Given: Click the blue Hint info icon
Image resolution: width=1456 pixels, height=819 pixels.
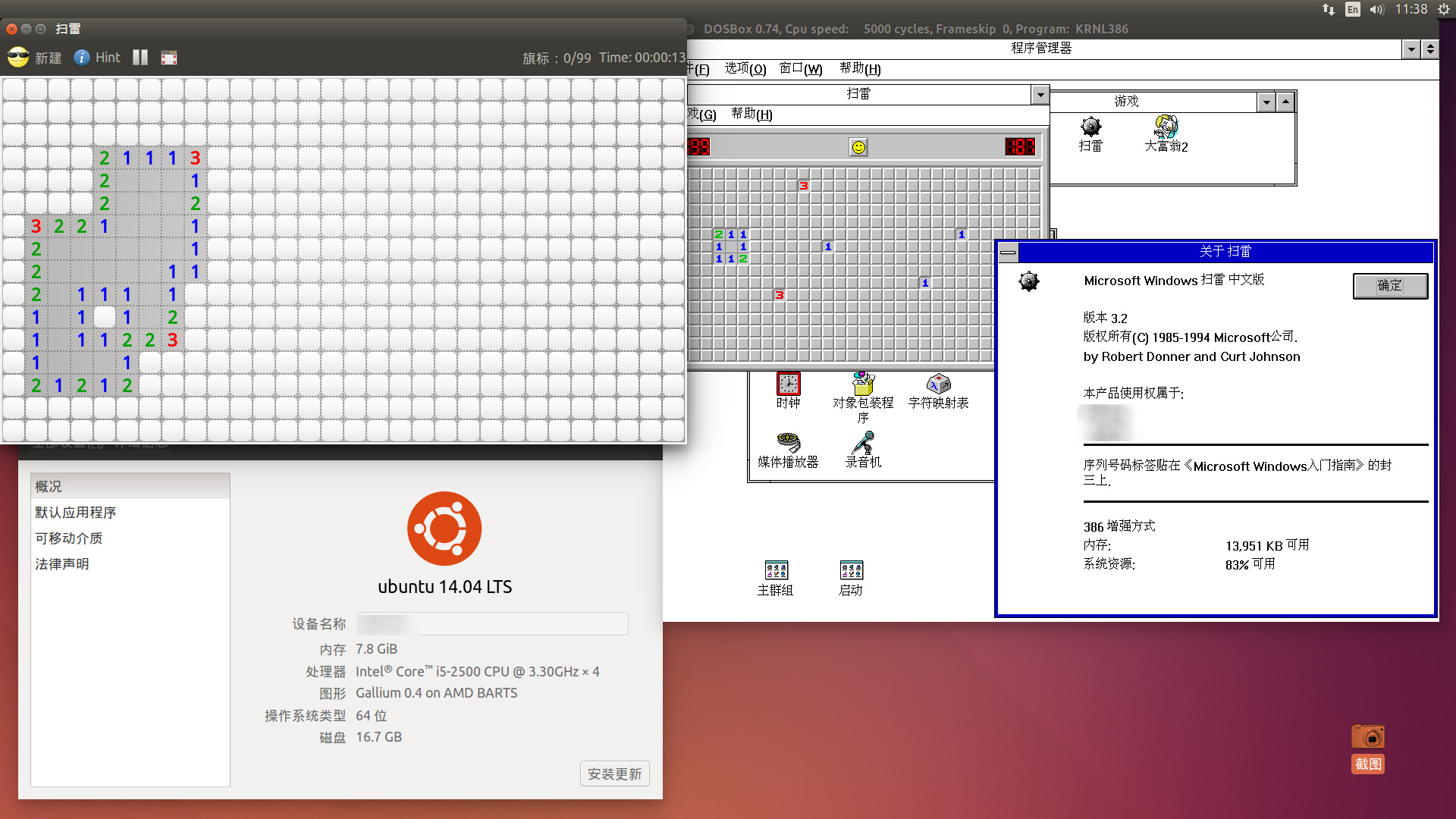Looking at the screenshot, I should (81, 58).
